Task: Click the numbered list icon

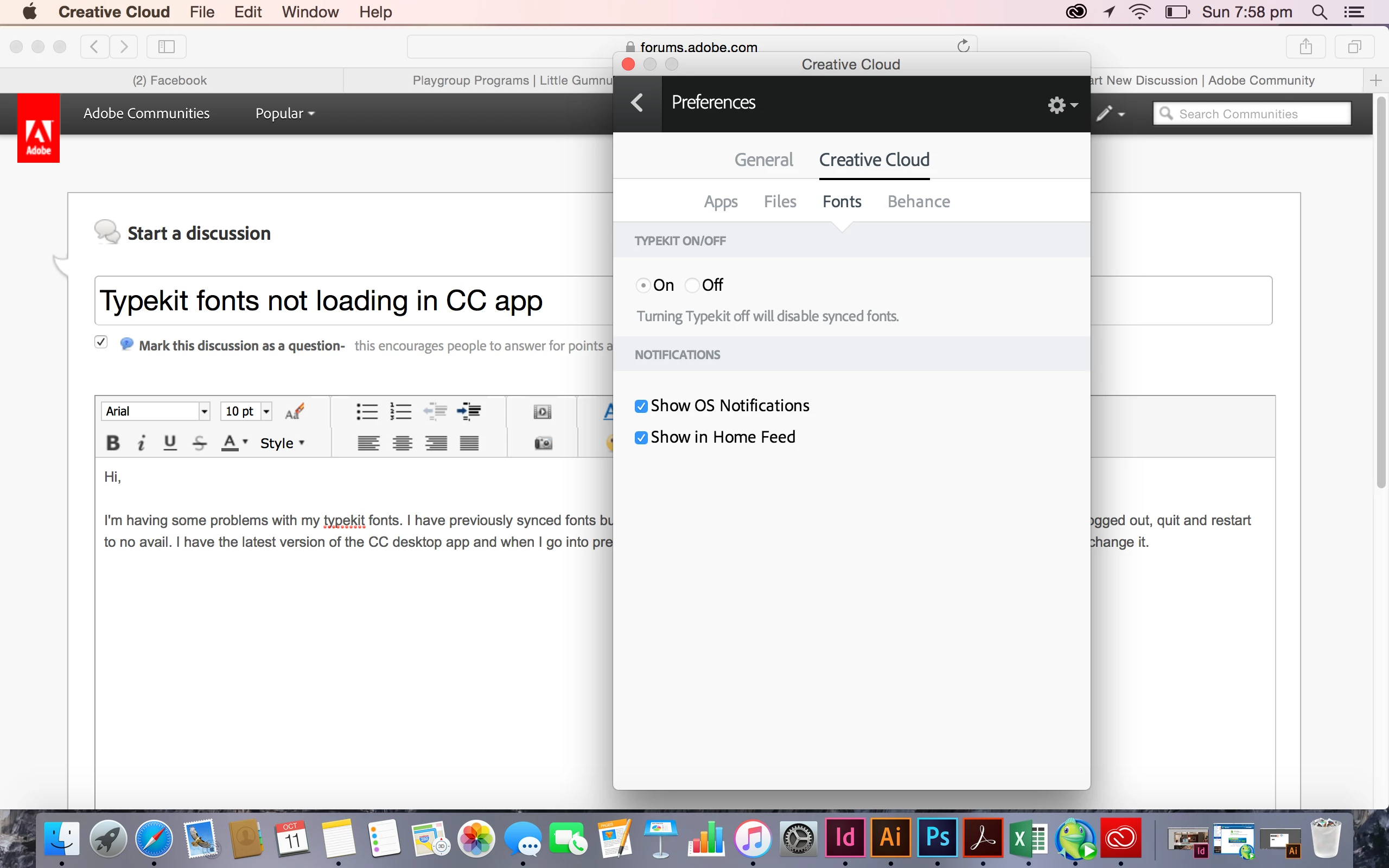Action: click(400, 411)
